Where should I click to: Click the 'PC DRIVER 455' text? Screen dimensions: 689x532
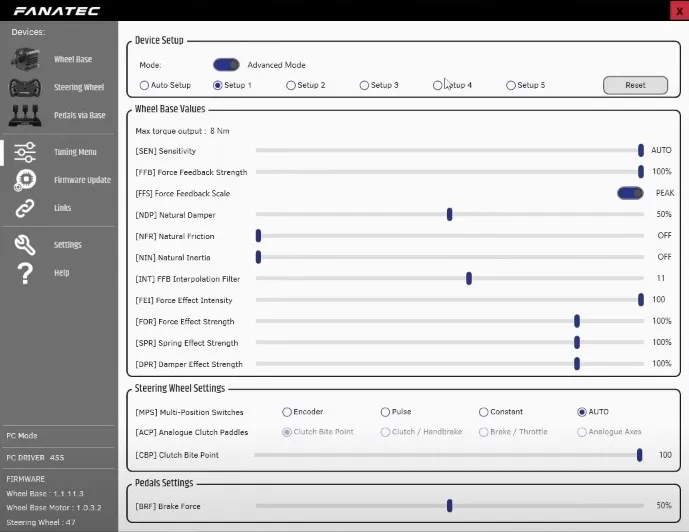[x=35, y=458]
